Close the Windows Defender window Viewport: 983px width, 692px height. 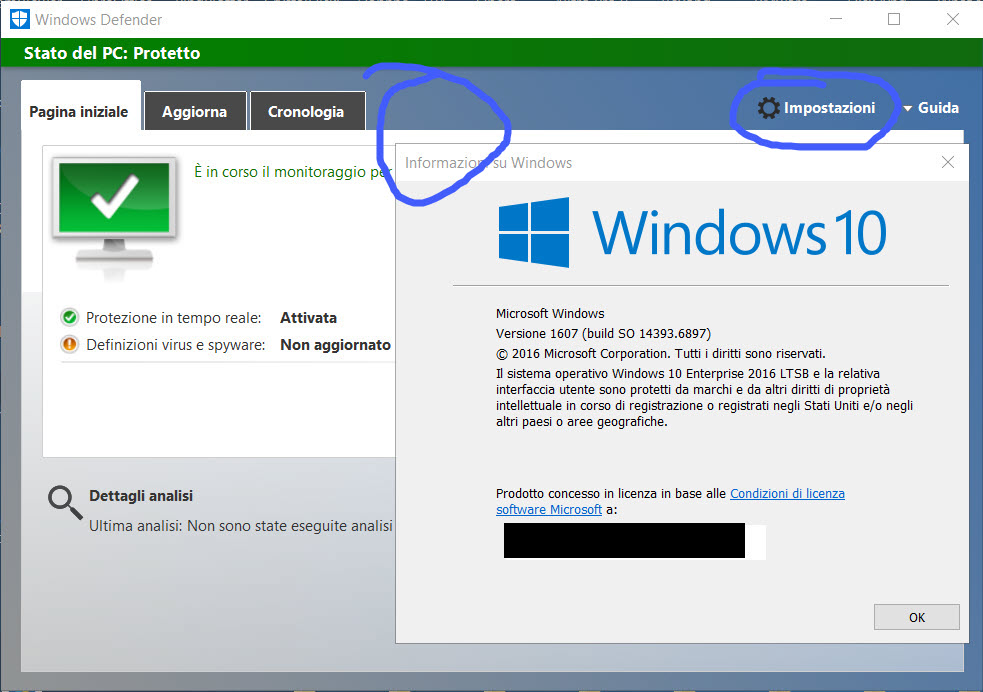(953, 19)
